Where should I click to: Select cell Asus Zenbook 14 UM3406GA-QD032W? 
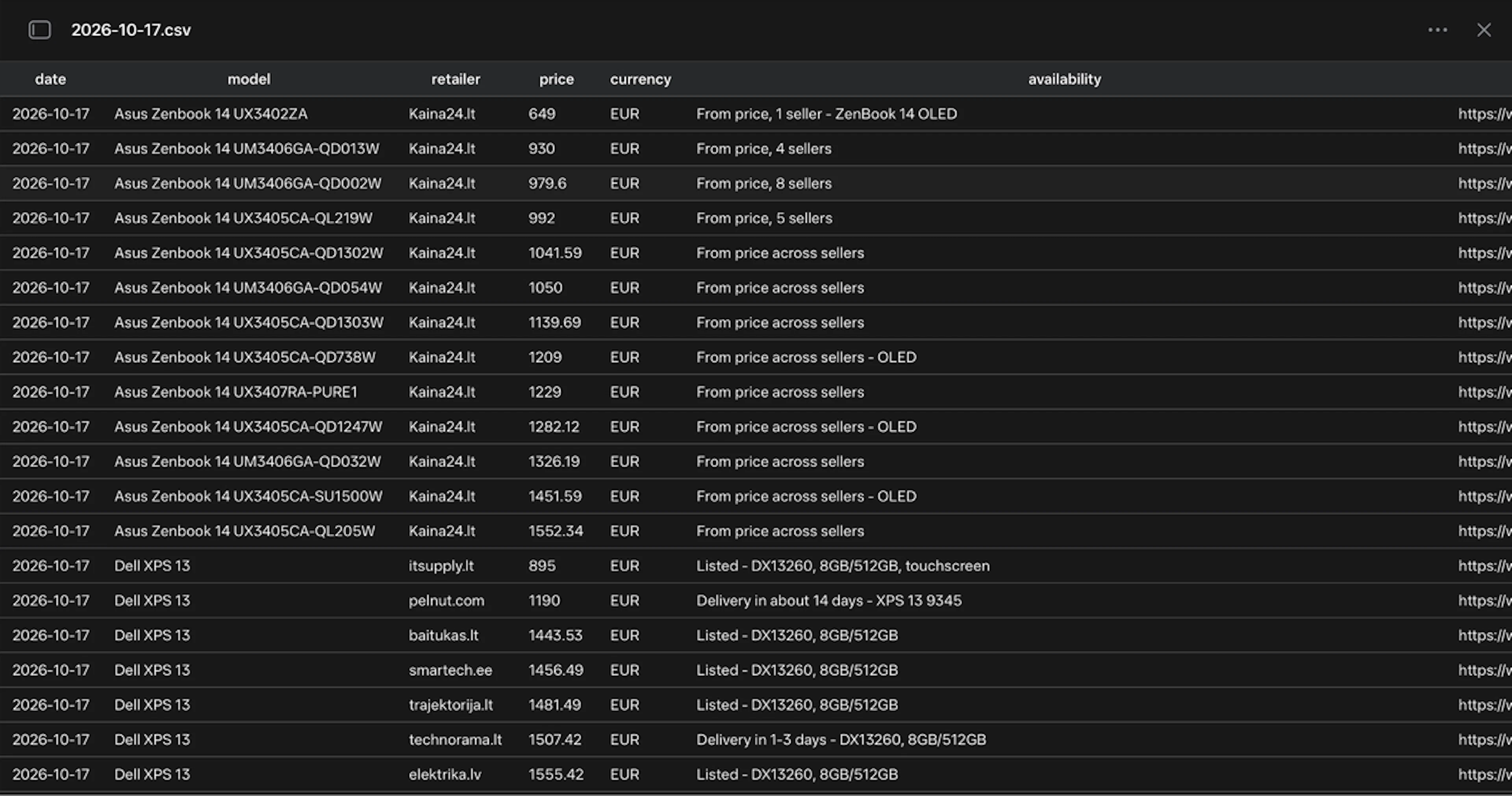click(247, 461)
